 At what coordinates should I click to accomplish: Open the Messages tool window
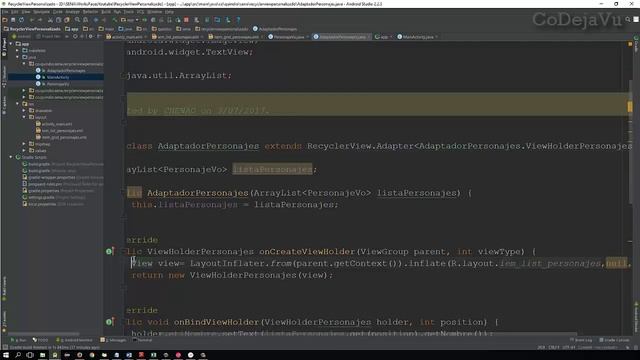coord(113,340)
